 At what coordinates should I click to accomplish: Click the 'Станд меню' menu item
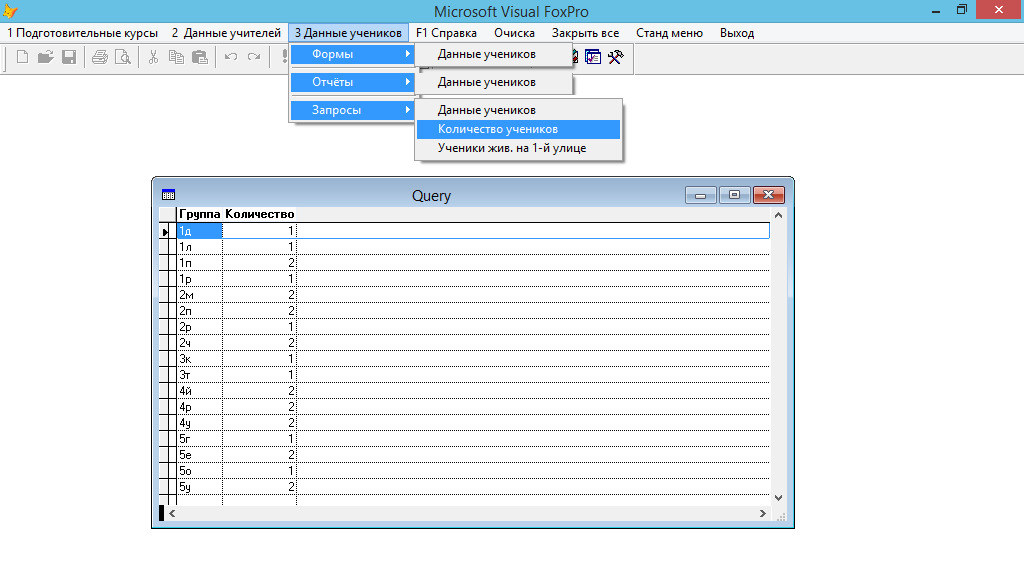[x=669, y=33]
